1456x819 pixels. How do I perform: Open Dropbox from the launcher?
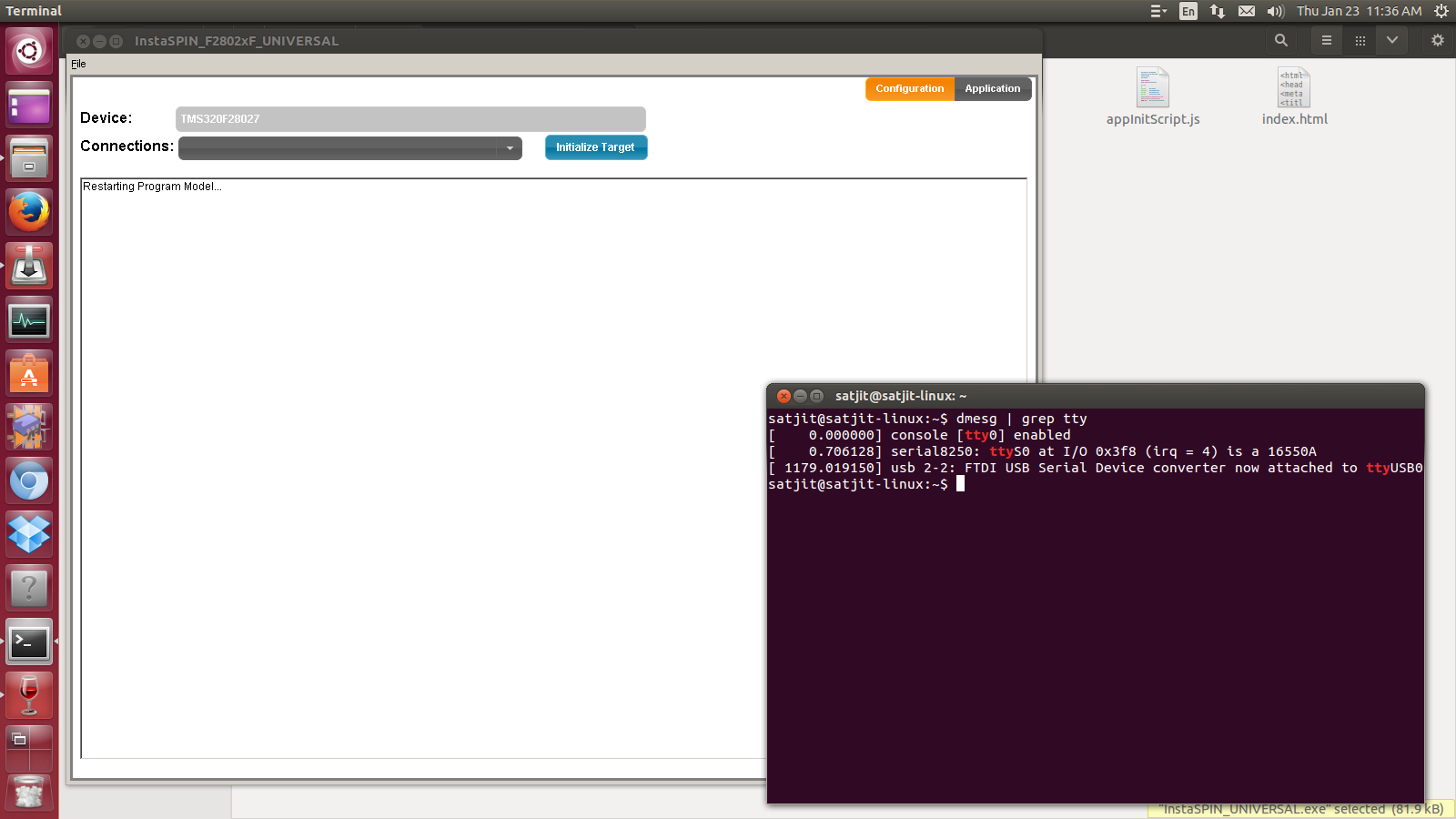point(29,534)
